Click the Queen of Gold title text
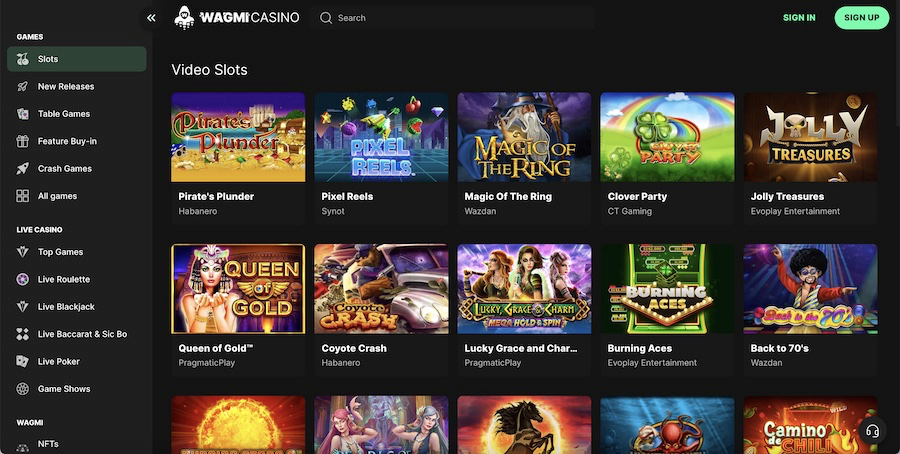The width and height of the screenshot is (900, 454). tap(216, 348)
